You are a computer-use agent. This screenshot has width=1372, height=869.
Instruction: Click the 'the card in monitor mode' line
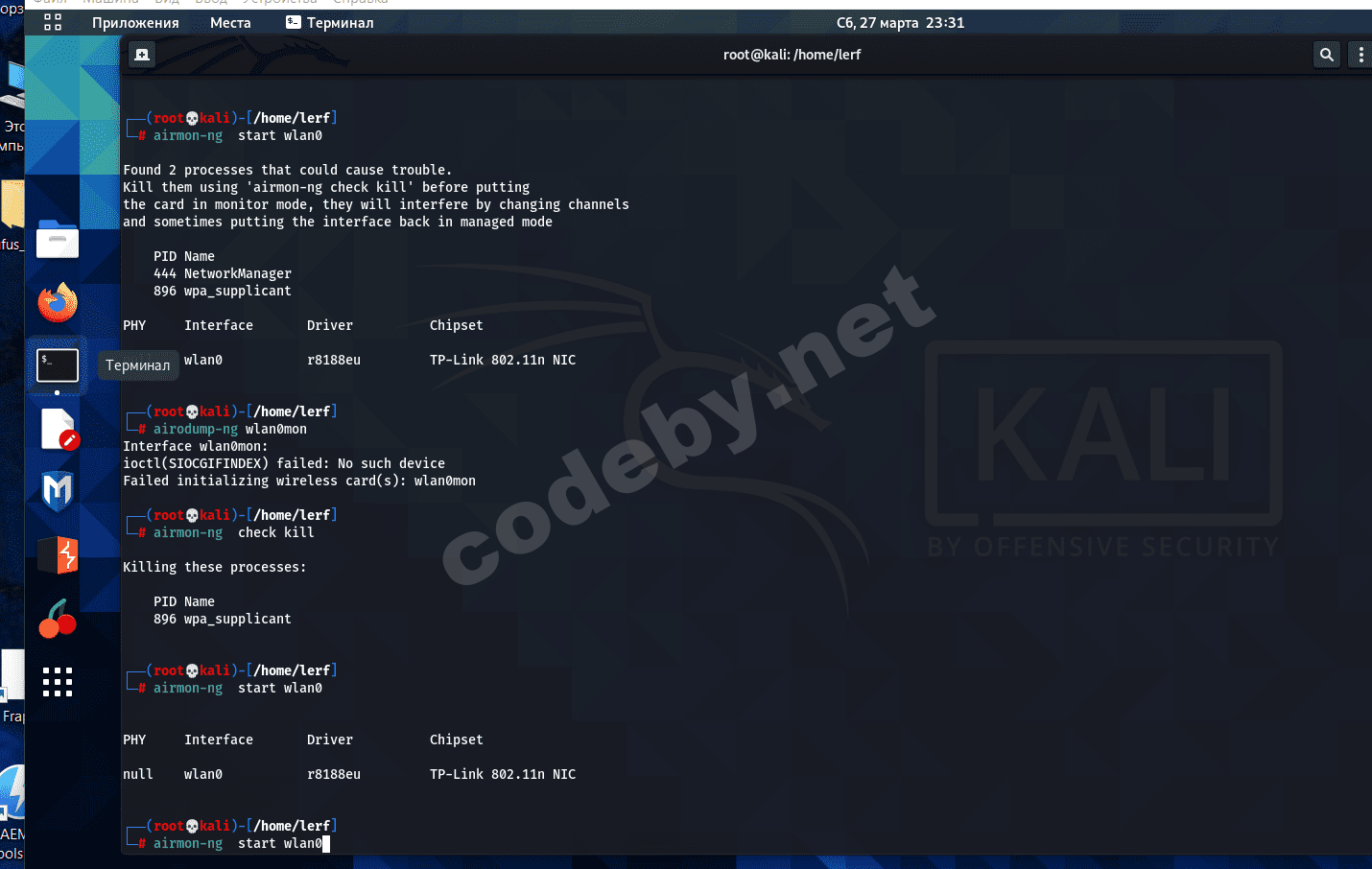[376, 204]
